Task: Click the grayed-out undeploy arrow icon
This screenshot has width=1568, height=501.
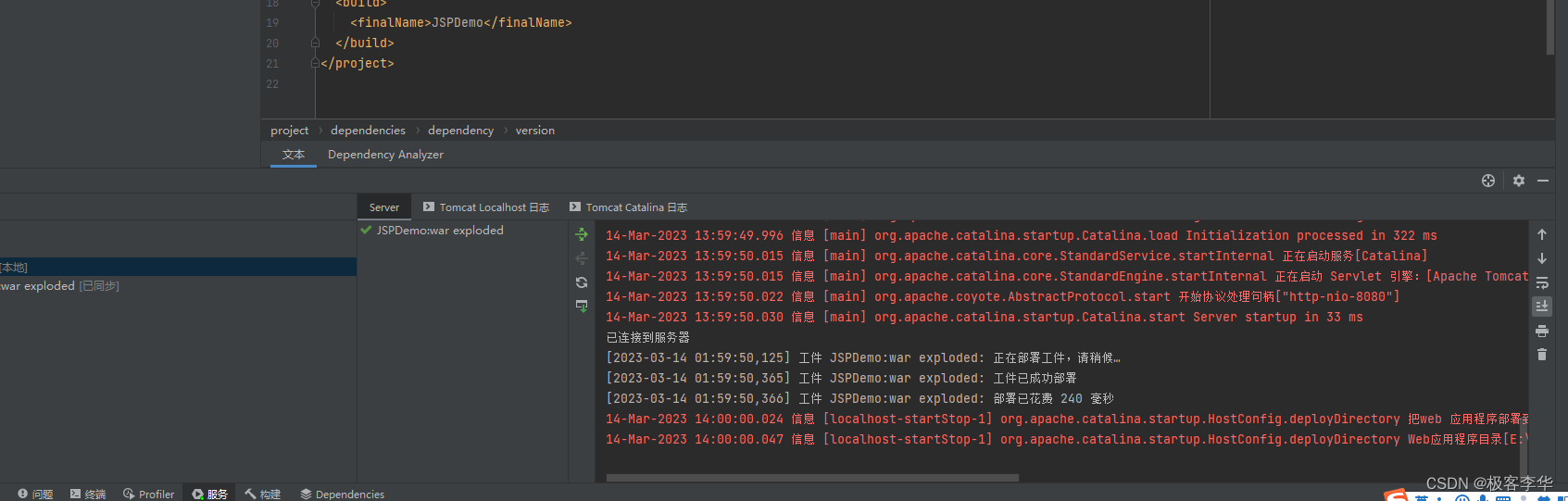Action: [x=582, y=258]
